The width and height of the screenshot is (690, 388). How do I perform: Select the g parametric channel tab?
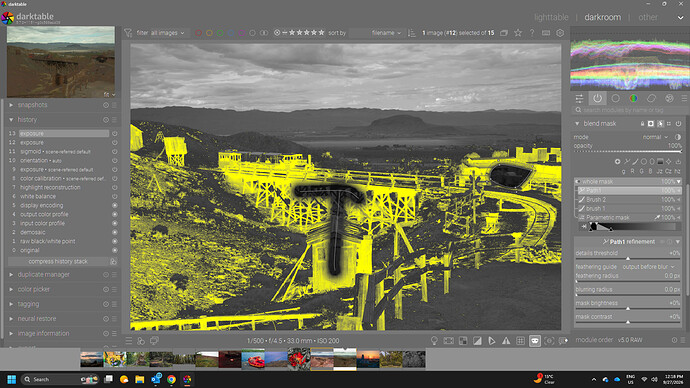click(x=624, y=171)
